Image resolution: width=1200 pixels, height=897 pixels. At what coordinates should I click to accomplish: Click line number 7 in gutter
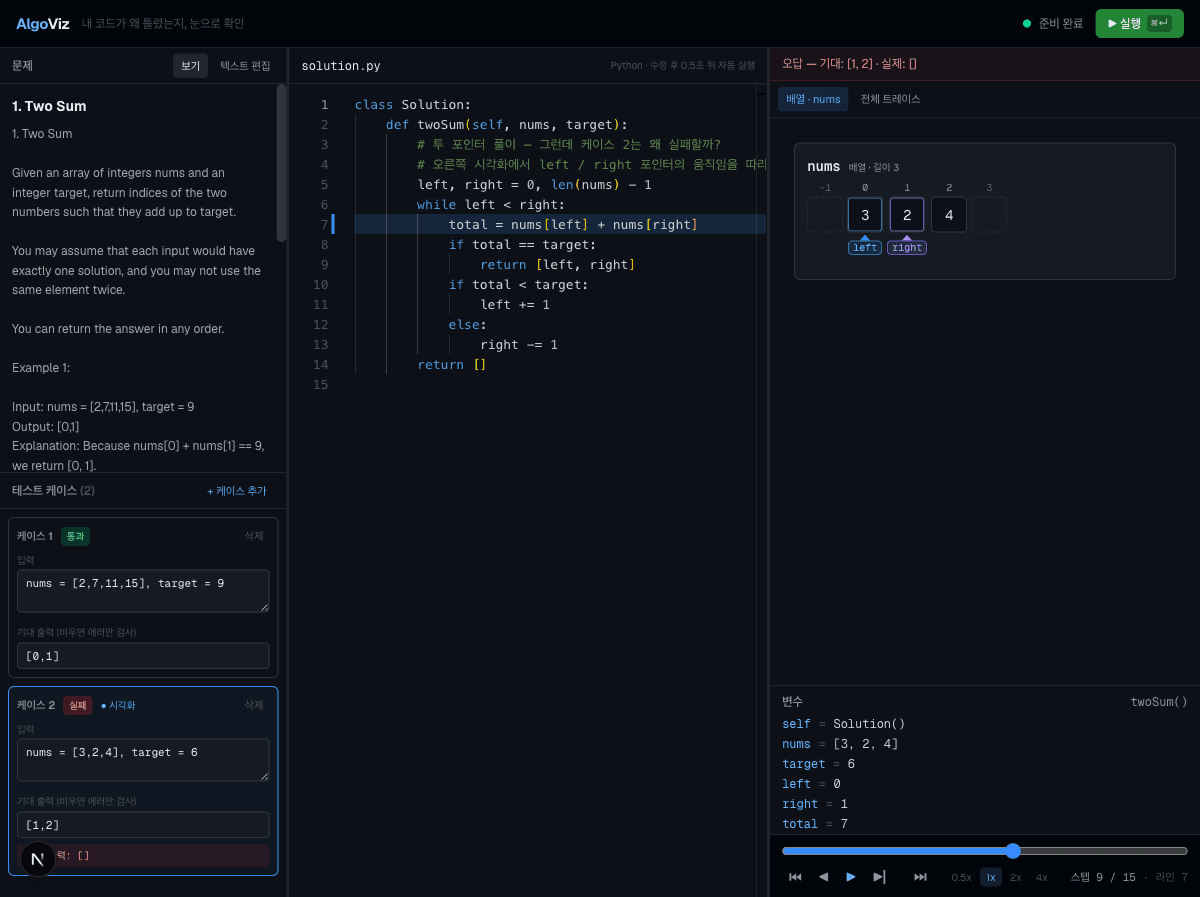324,224
